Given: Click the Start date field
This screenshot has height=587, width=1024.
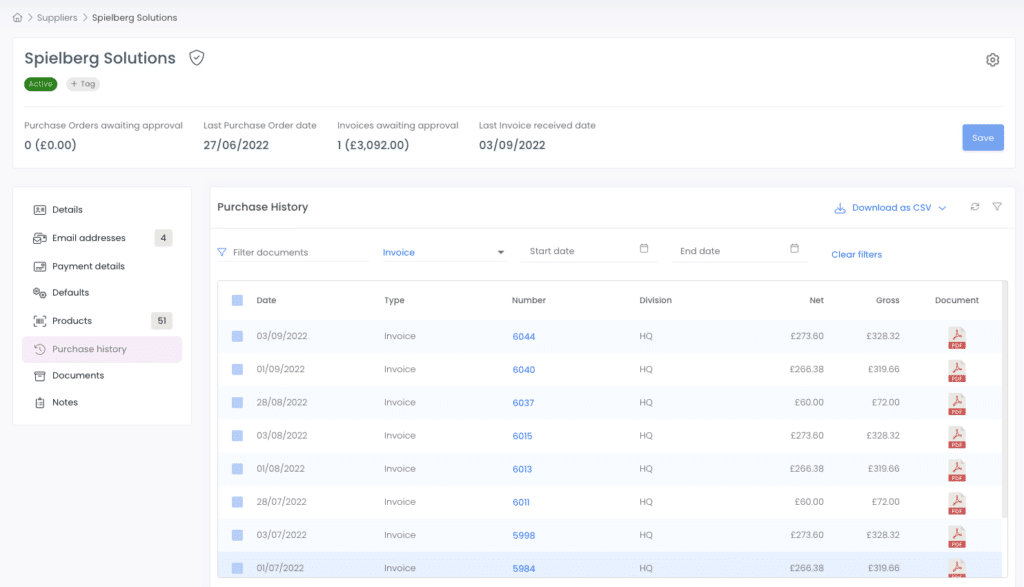Looking at the screenshot, I should pos(588,251).
